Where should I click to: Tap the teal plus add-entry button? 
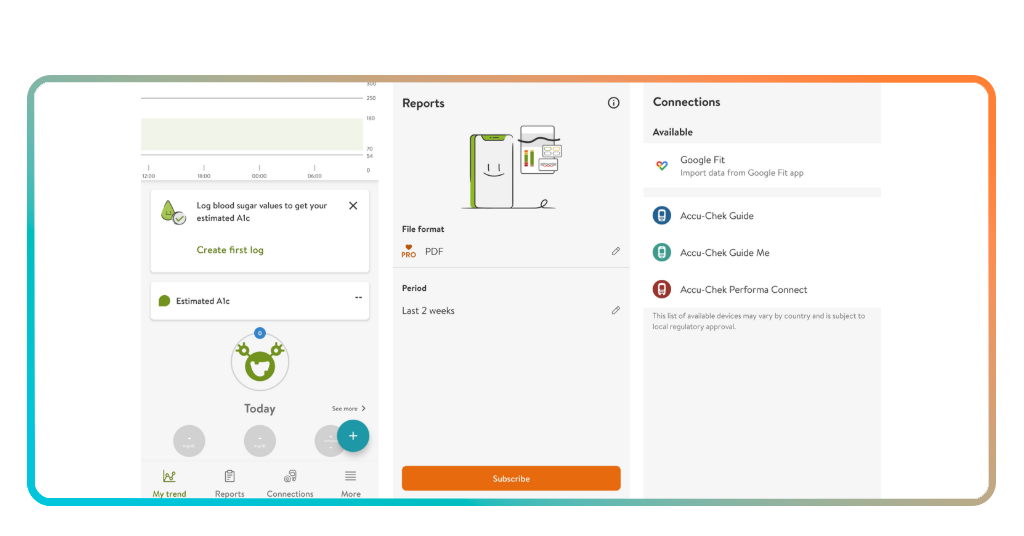353,436
